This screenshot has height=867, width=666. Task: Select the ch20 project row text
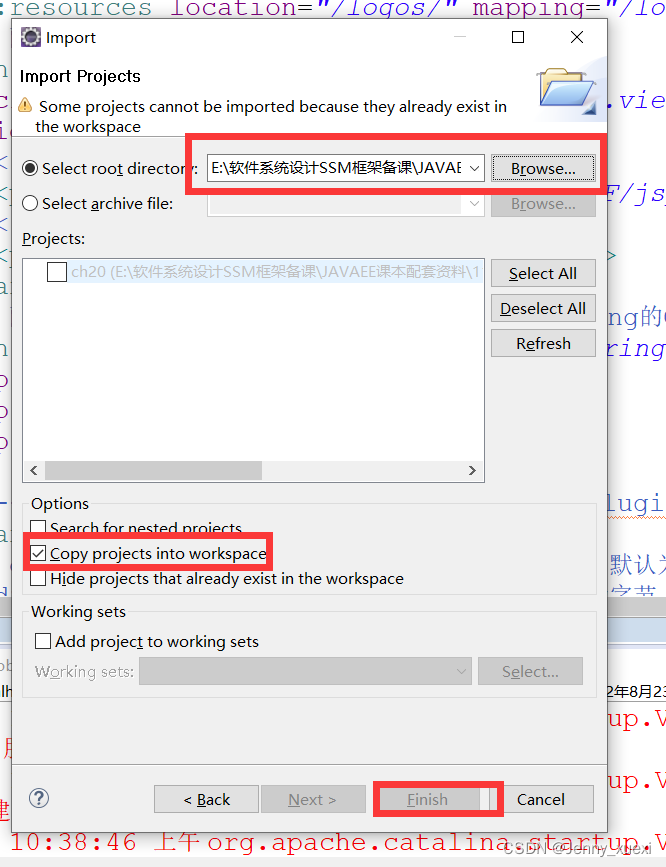[277, 272]
